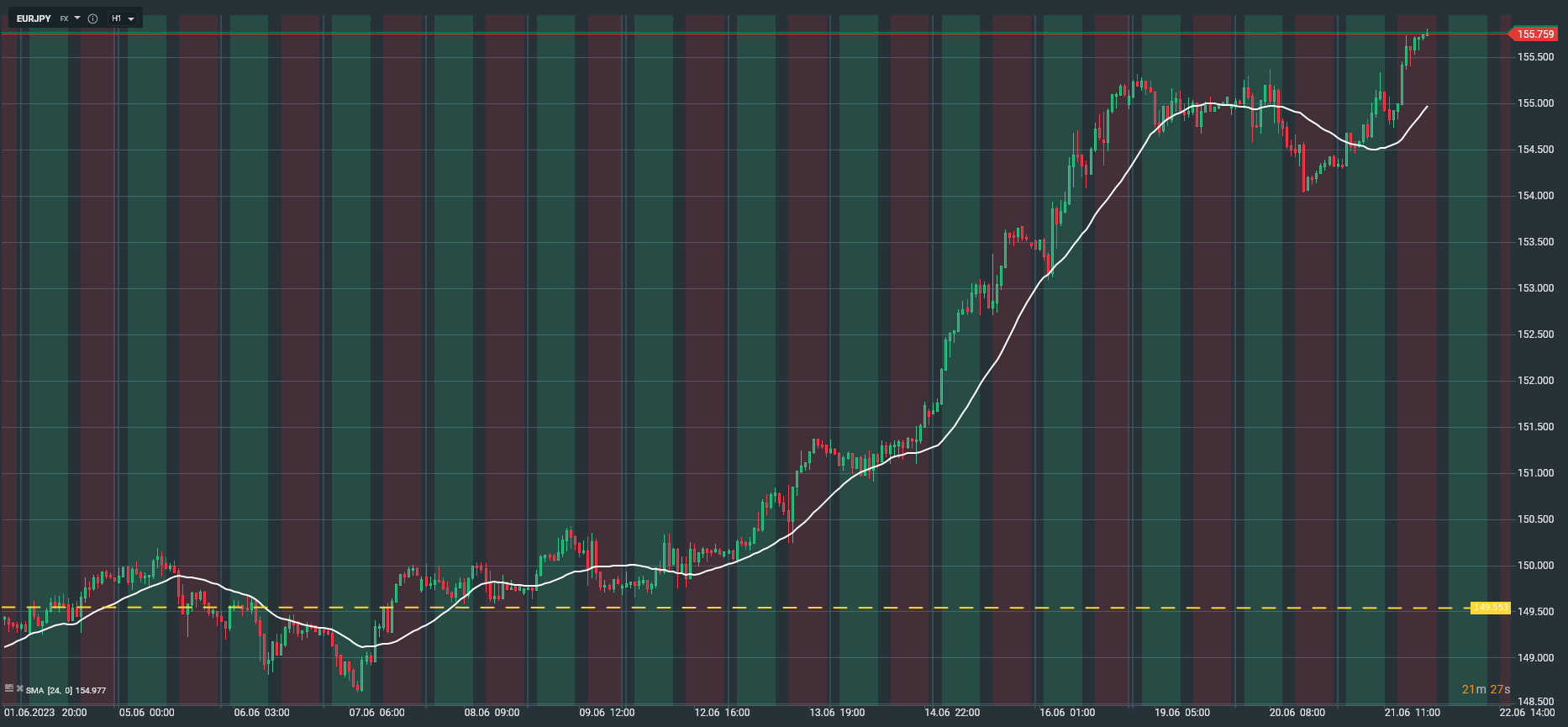Click the 152.000 price axis label
The height and width of the screenshot is (727, 1568).
(1535, 381)
